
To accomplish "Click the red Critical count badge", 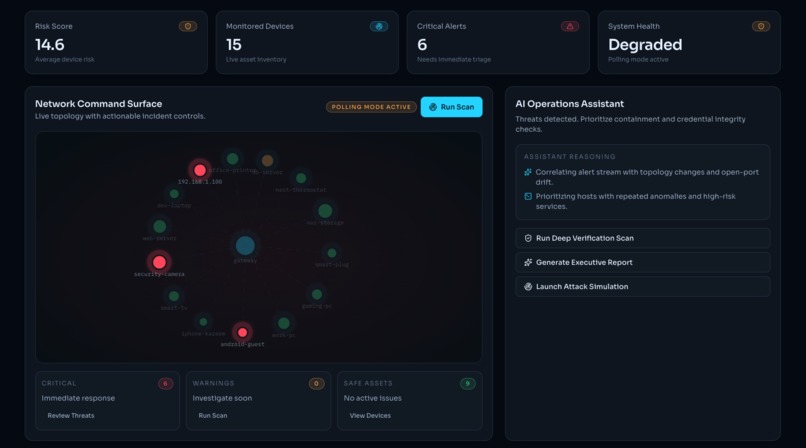I will 166,384.
